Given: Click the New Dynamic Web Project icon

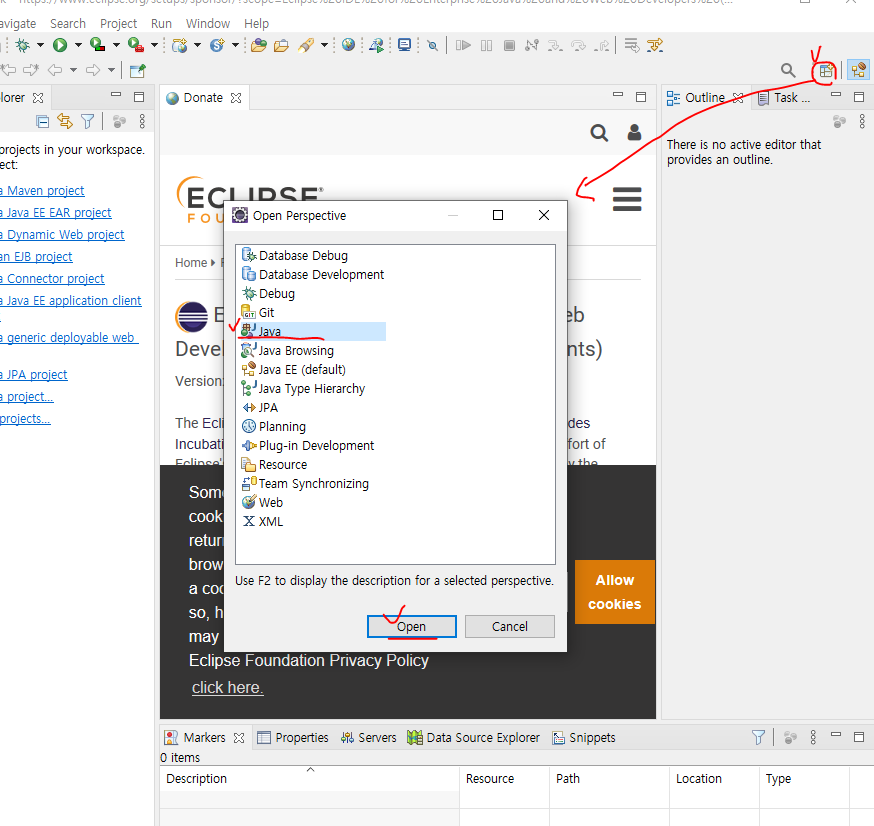Looking at the screenshot, I should (x=179, y=45).
